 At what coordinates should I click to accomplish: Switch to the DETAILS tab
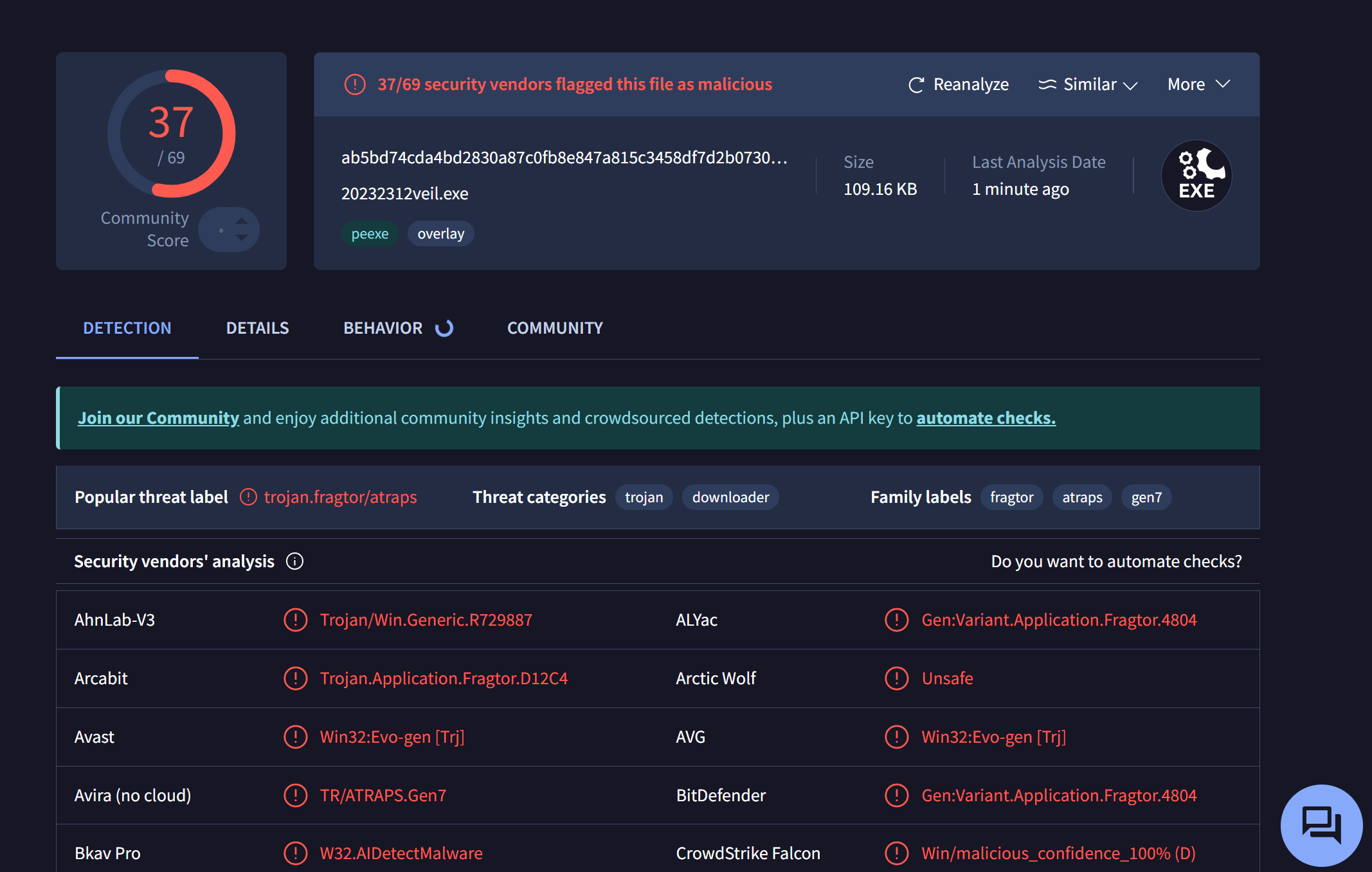(x=257, y=328)
